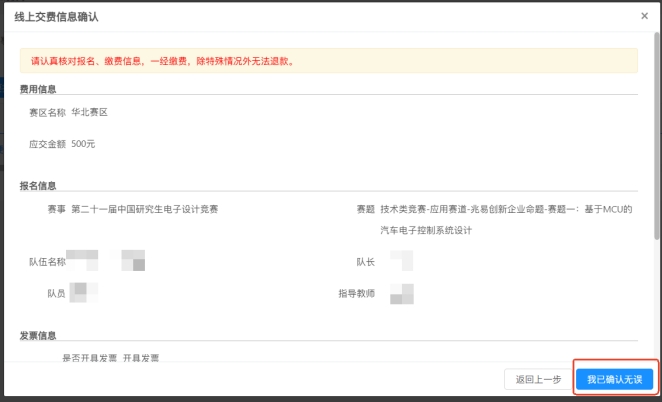This screenshot has width=662, height=402.
Task: Go back with 返回上一步 button
Action: 537,379
